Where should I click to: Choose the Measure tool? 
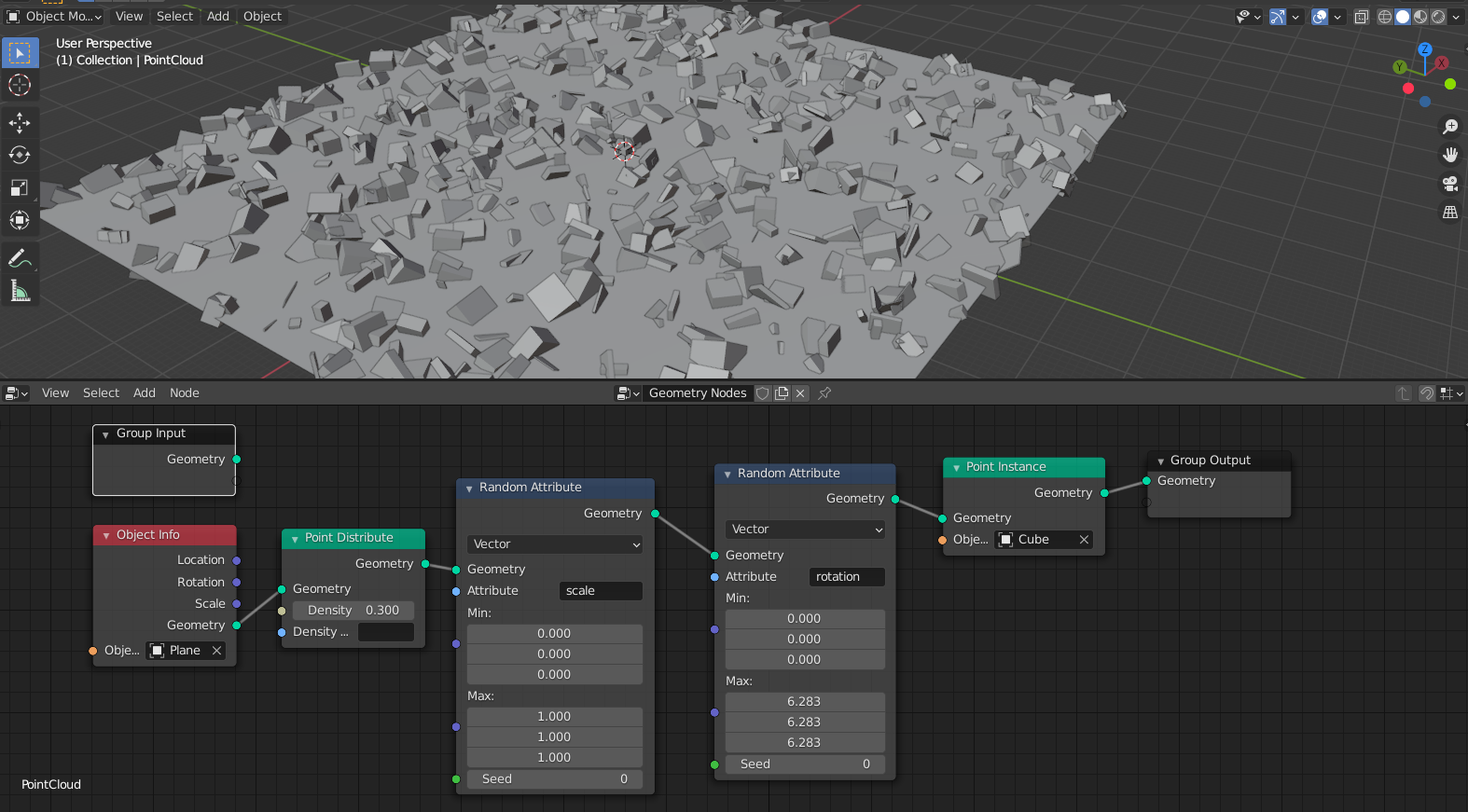click(x=20, y=292)
